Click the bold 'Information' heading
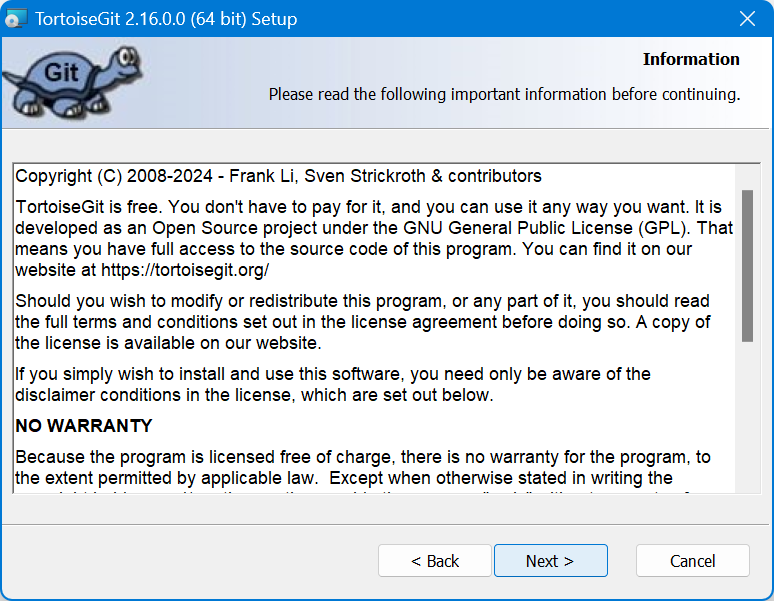 pos(690,59)
